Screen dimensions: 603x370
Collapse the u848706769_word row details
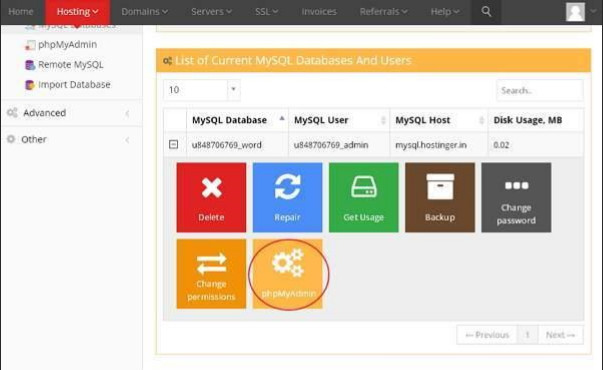tap(173, 144)
